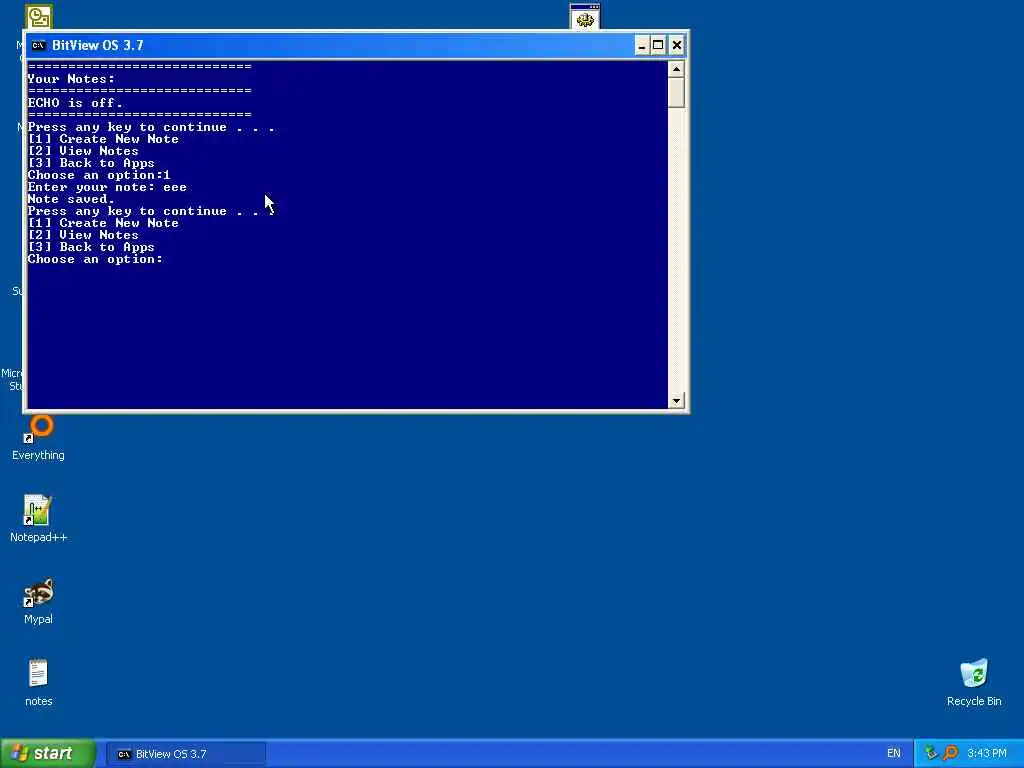Open the Recycle Bin icon

(974, 682)
